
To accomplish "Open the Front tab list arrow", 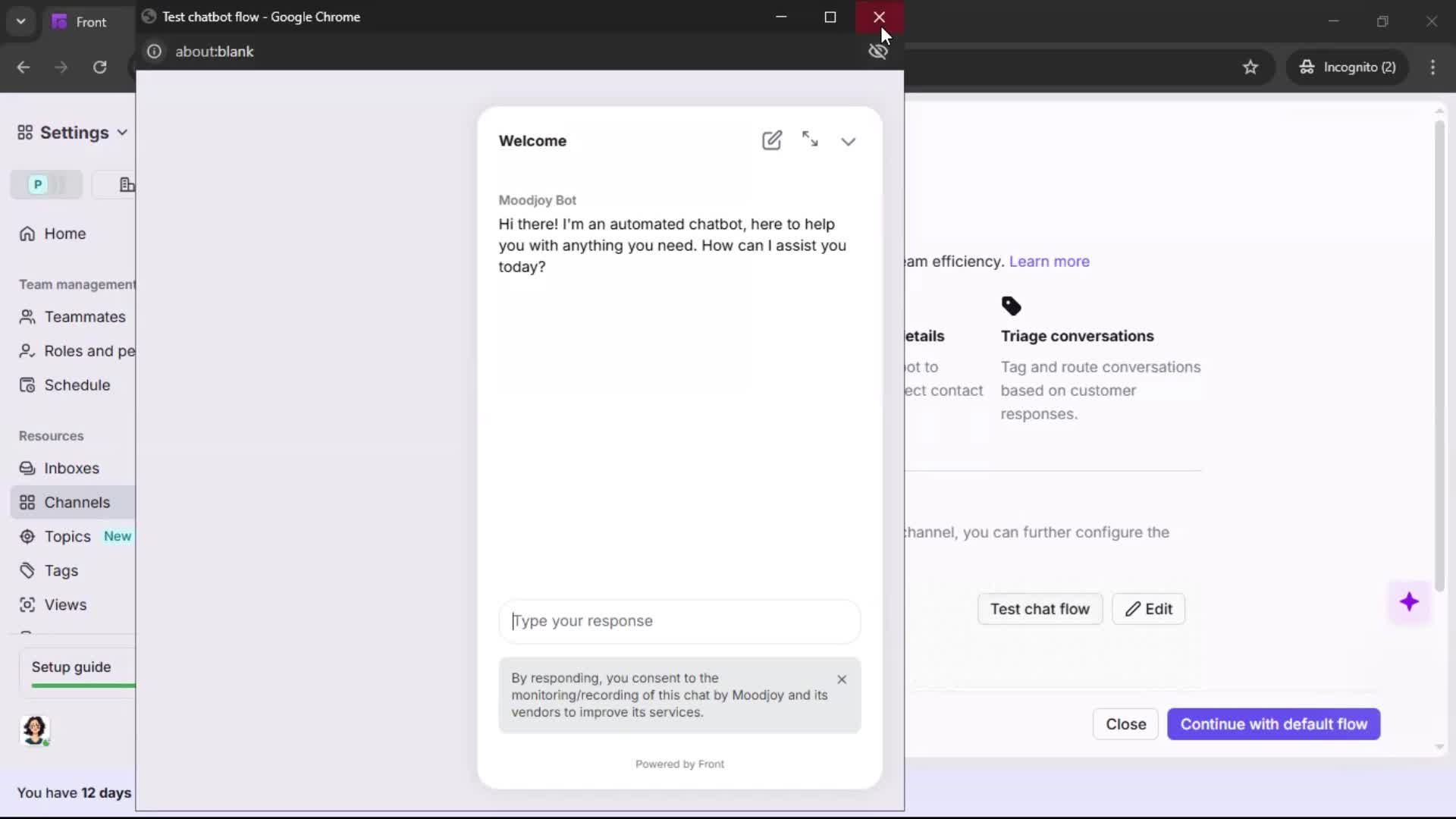I will [20, 20].
